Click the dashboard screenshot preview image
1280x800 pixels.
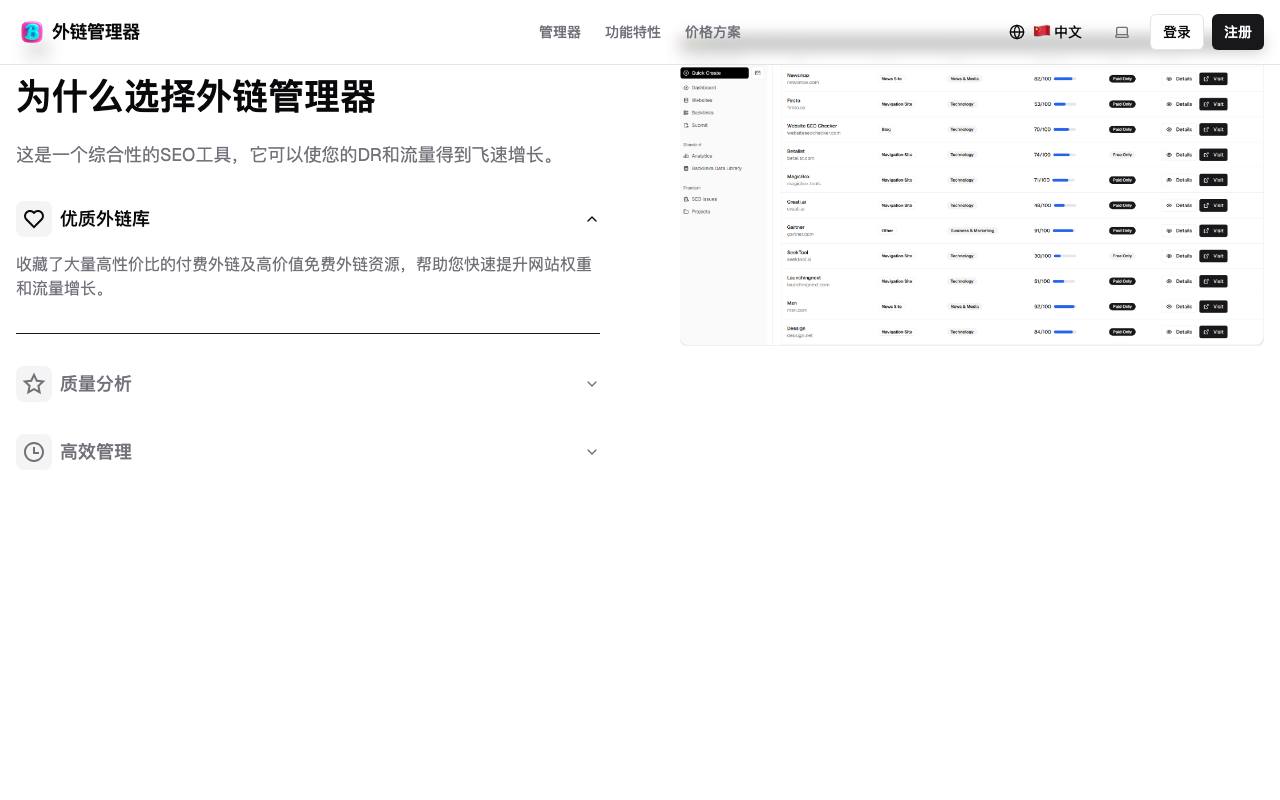pyautogui.click(x=972, y=205)
